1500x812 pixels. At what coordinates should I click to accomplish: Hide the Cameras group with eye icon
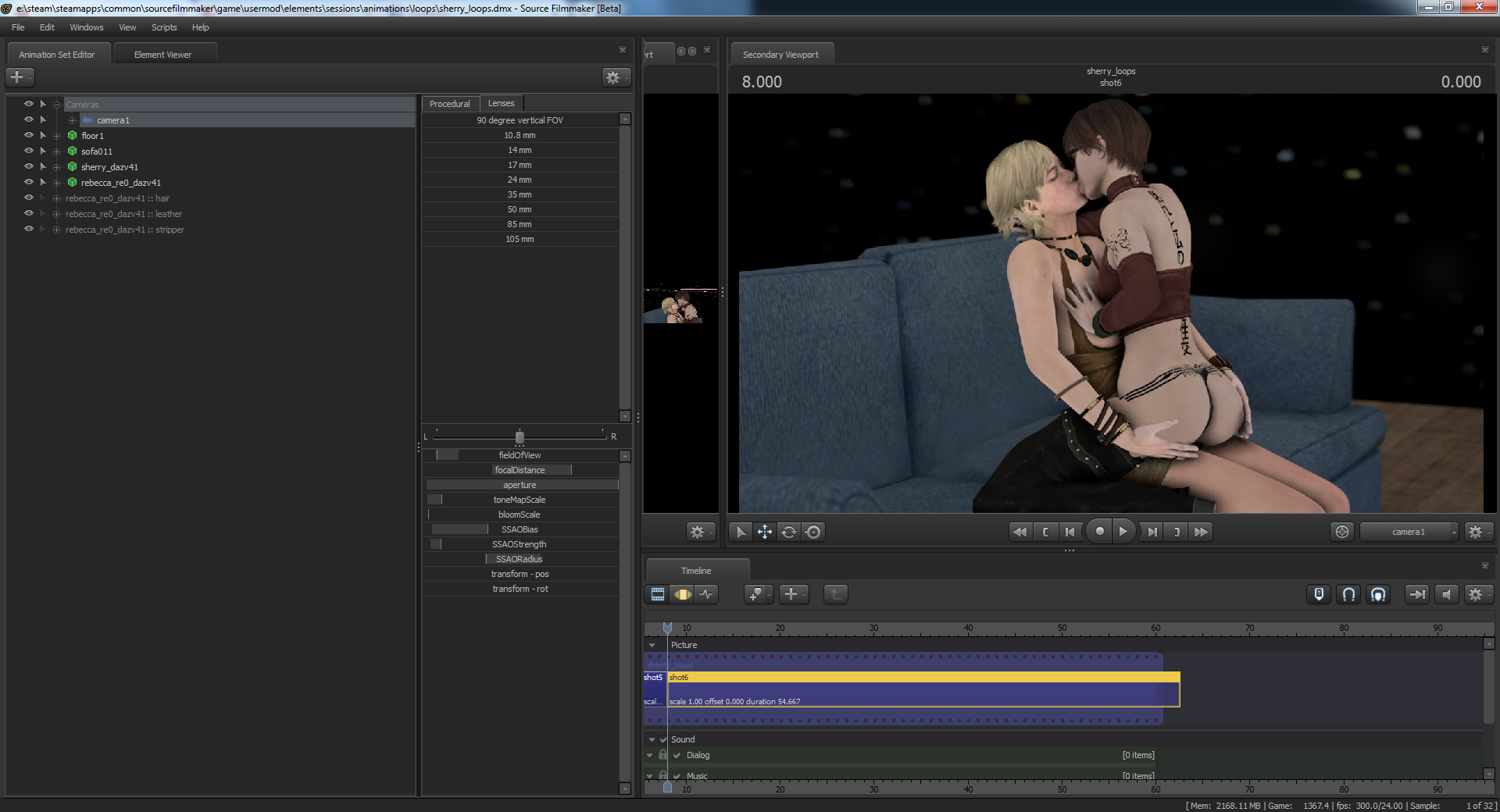point(29,104)
